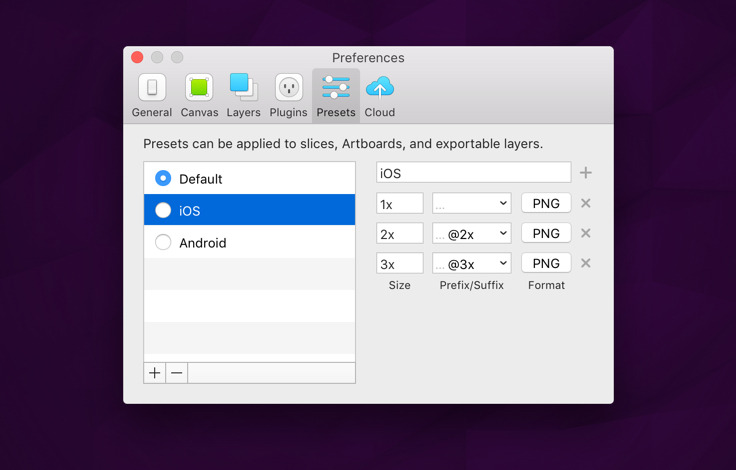Add a new export size row
736x470 pixels.
(x=585, y=173)
